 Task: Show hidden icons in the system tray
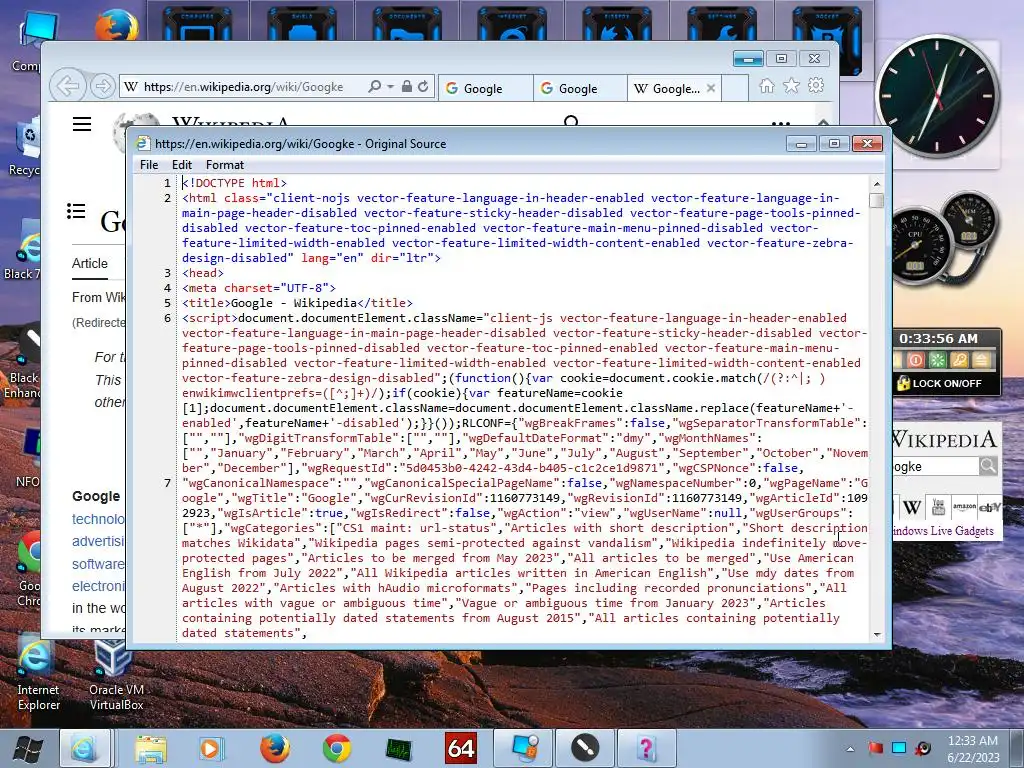click(850, 749)
